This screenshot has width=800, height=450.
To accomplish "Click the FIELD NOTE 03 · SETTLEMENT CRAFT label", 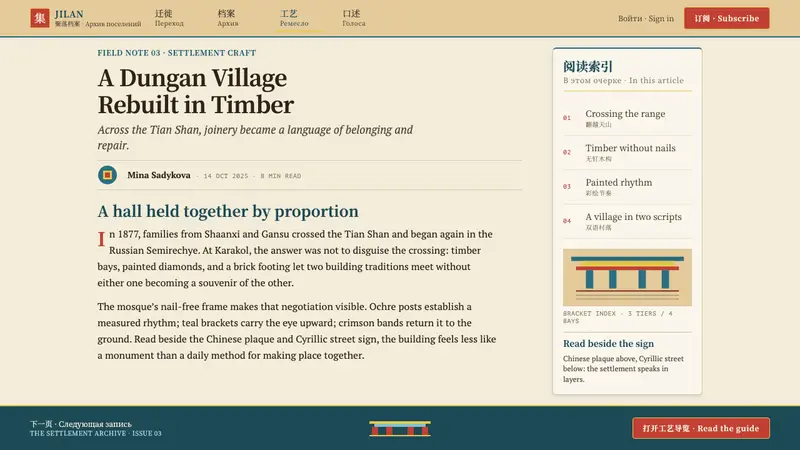I will click(x=177, y=53).
